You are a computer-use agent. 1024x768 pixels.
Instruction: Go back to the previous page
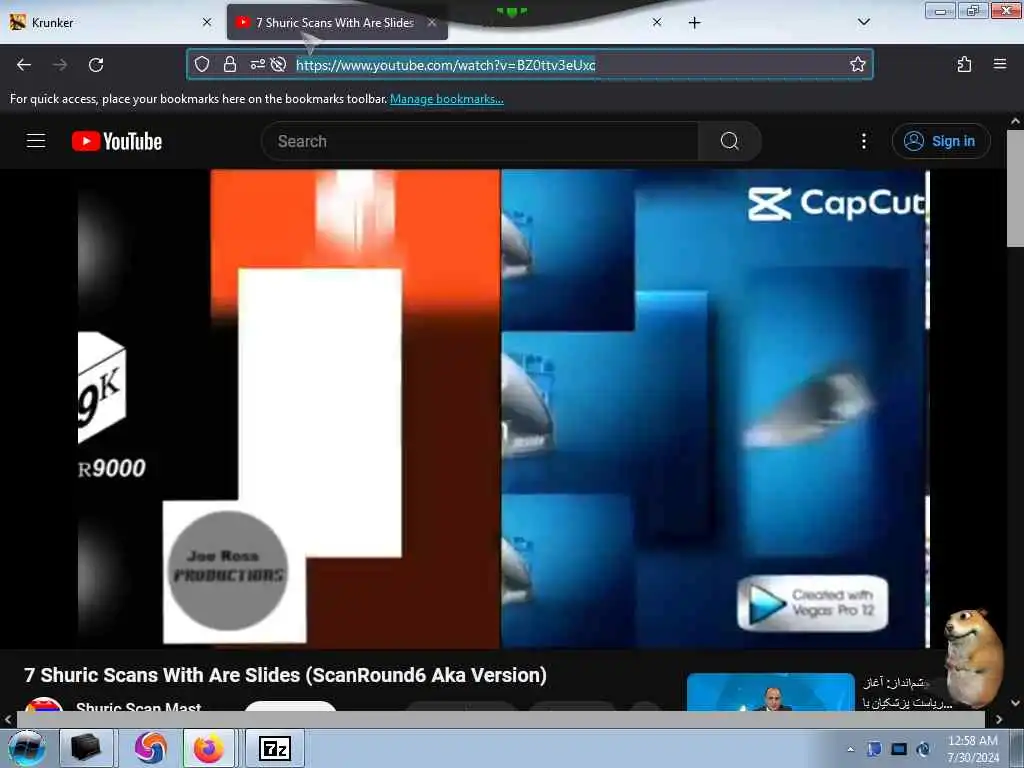(24, 65)
